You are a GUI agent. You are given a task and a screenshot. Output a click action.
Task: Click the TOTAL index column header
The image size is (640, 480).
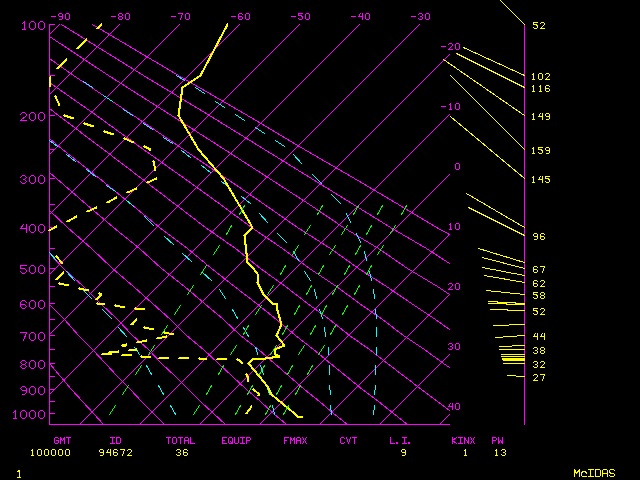tap(181, 440)
